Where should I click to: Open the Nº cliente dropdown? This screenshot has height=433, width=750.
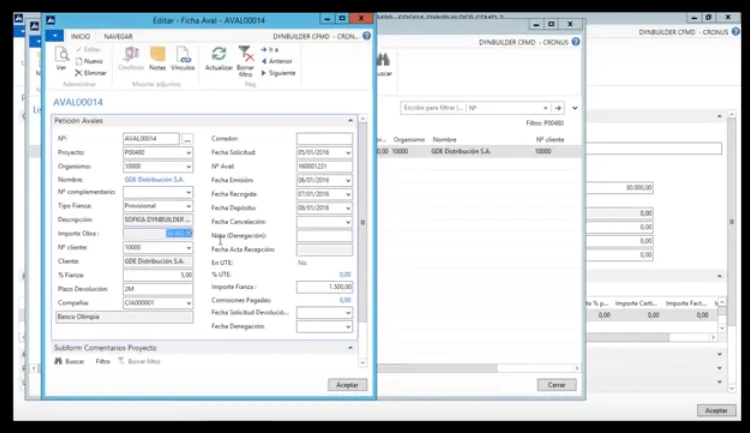(x=188, y=247)
